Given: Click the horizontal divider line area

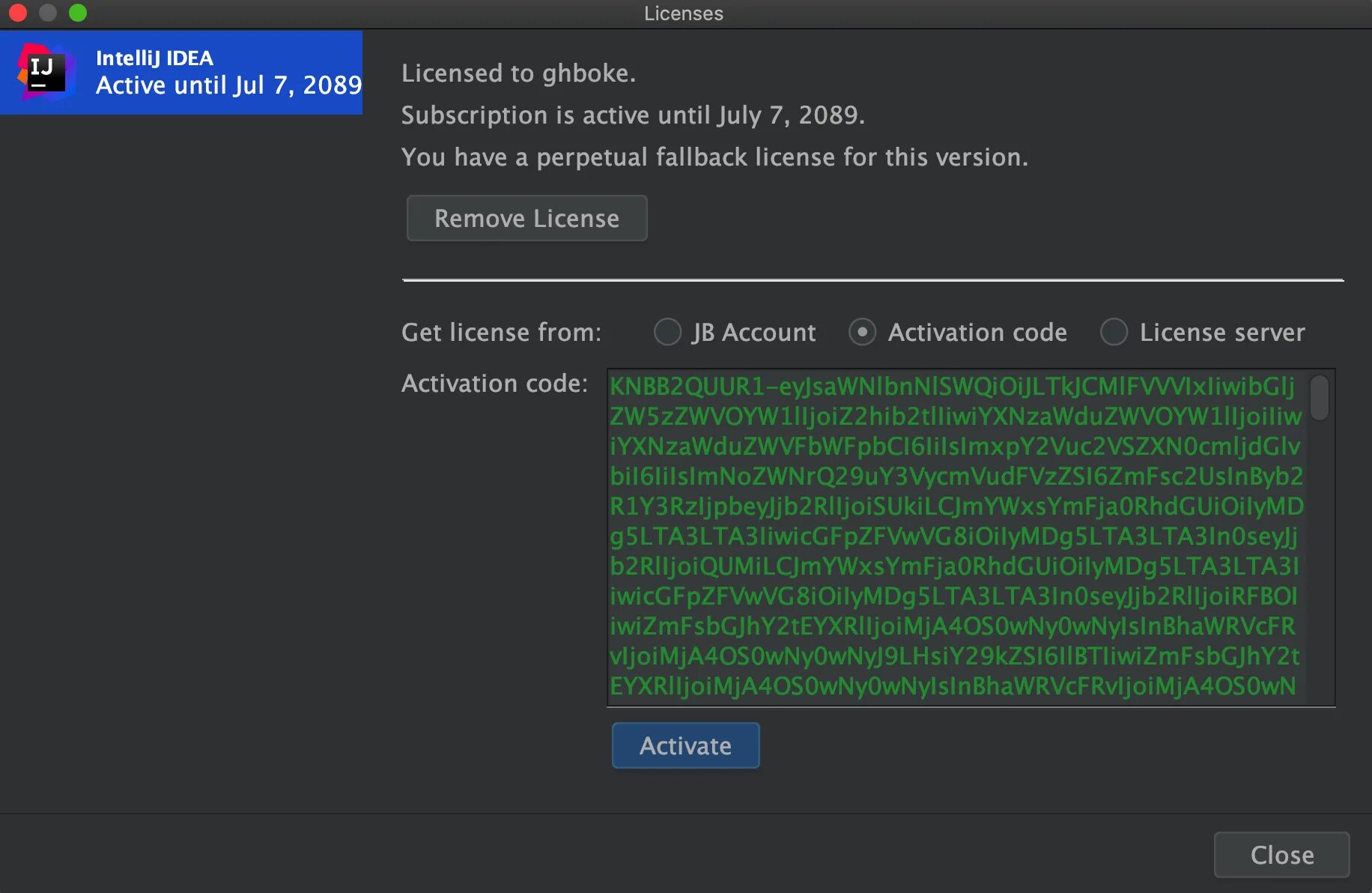Looking at the screenshot, I should [x=872, y=279].
